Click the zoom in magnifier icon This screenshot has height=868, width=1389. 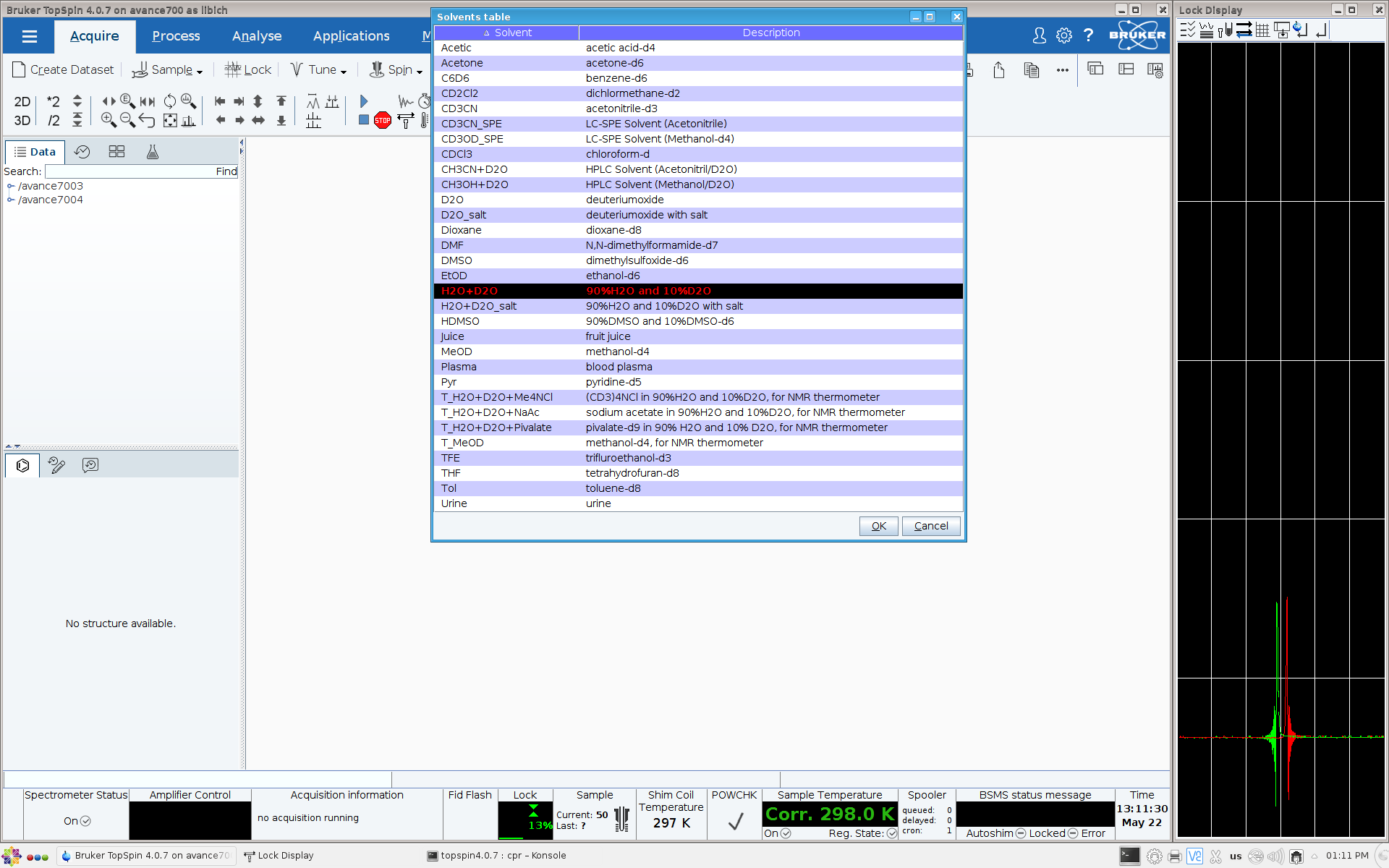coord(109,120)
